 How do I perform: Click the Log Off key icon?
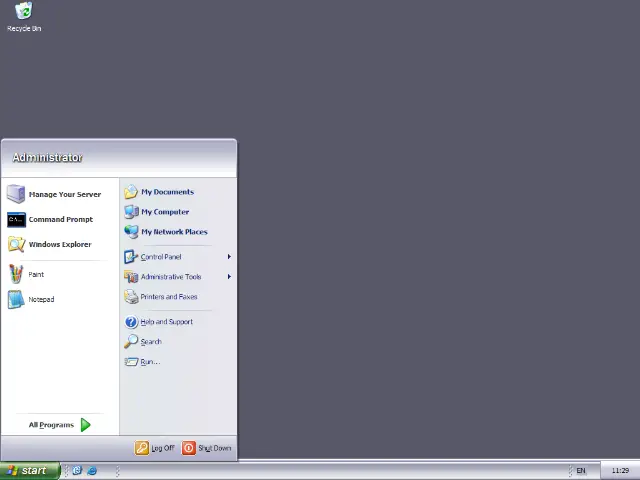[x=142, y=448]
